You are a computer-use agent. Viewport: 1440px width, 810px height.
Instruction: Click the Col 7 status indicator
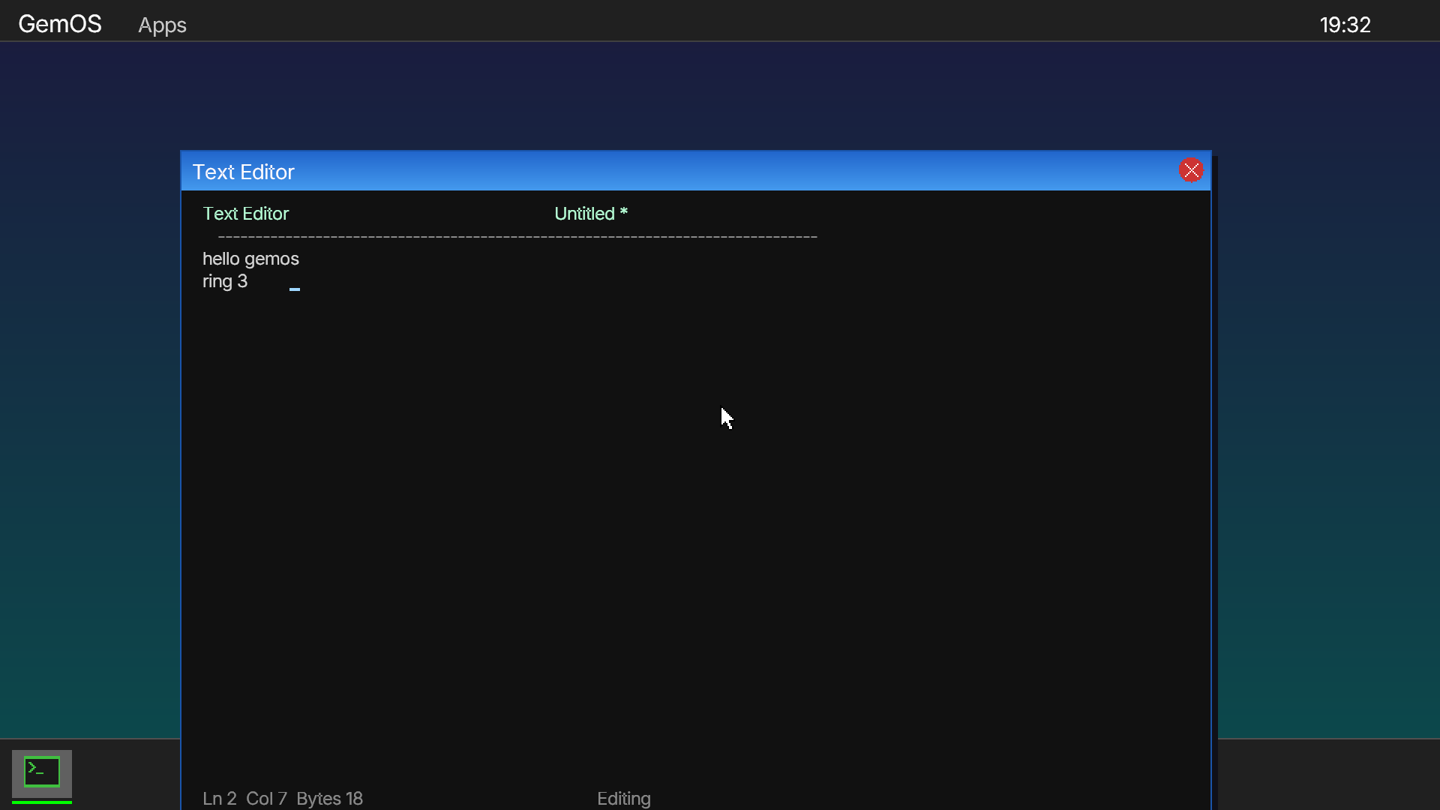tap(266, 798)
